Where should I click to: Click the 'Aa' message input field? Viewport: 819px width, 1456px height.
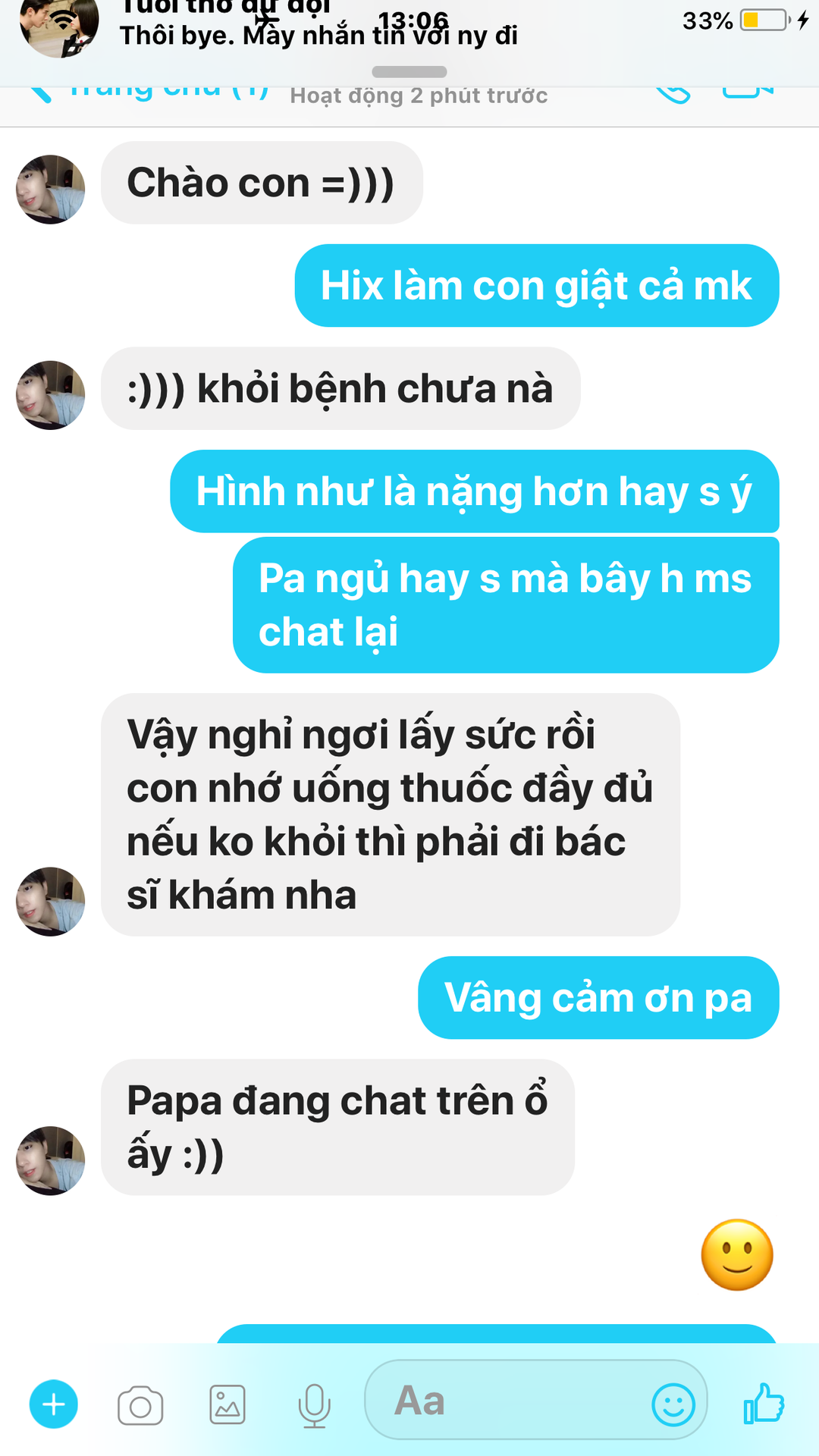[x=536, y=1400]
